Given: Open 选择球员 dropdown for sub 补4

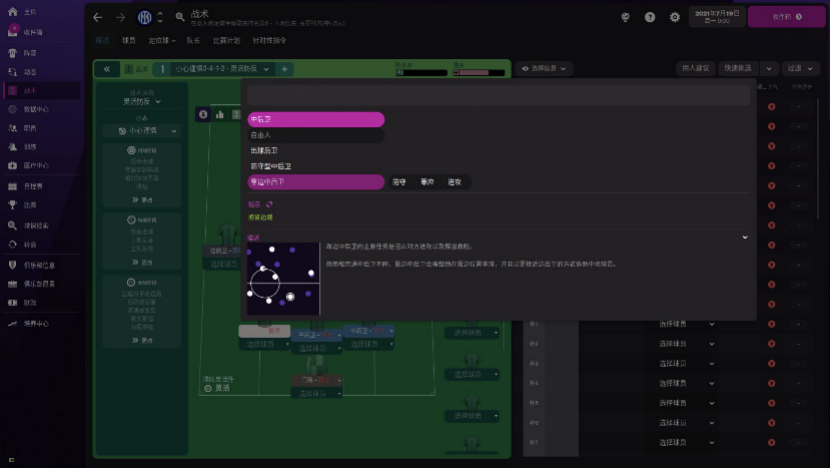Looking at the screenshot, I should tap(686, 383).
